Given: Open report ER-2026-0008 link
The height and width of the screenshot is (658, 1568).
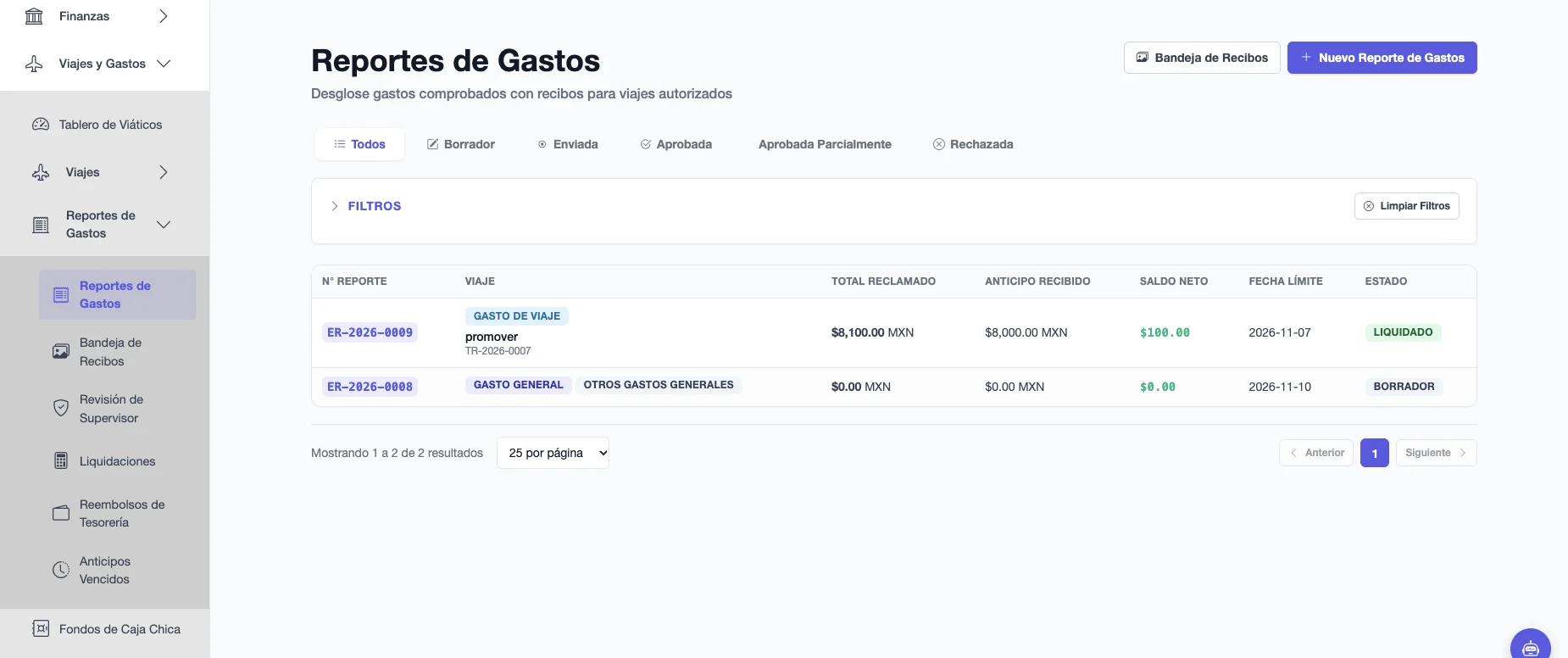Looking at the screenshot, I should [x=370, y=387].
